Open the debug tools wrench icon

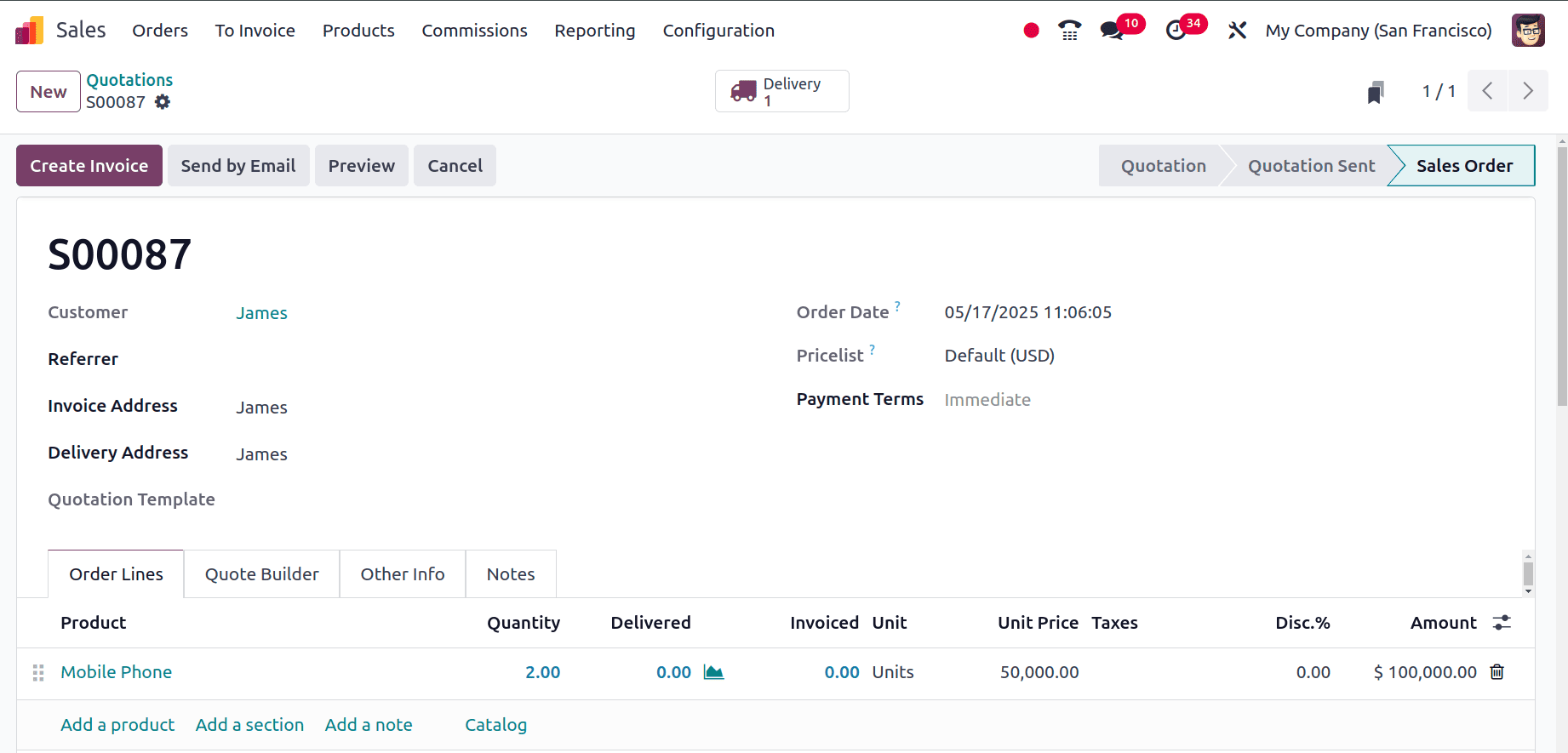pyautogui.click(x=1237, y=31)
